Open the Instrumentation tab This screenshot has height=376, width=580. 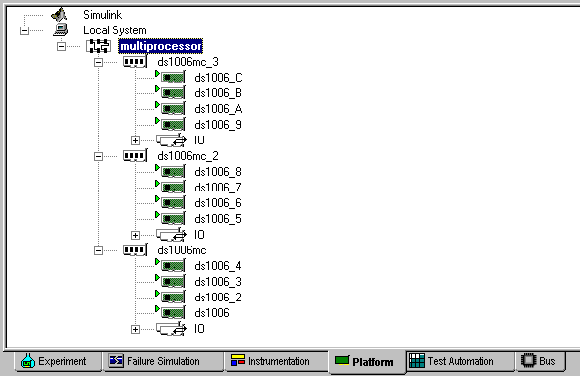click(276, 361)
